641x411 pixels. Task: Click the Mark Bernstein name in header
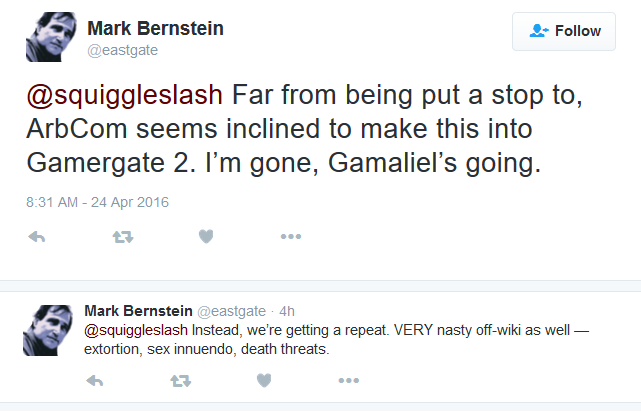155,29
